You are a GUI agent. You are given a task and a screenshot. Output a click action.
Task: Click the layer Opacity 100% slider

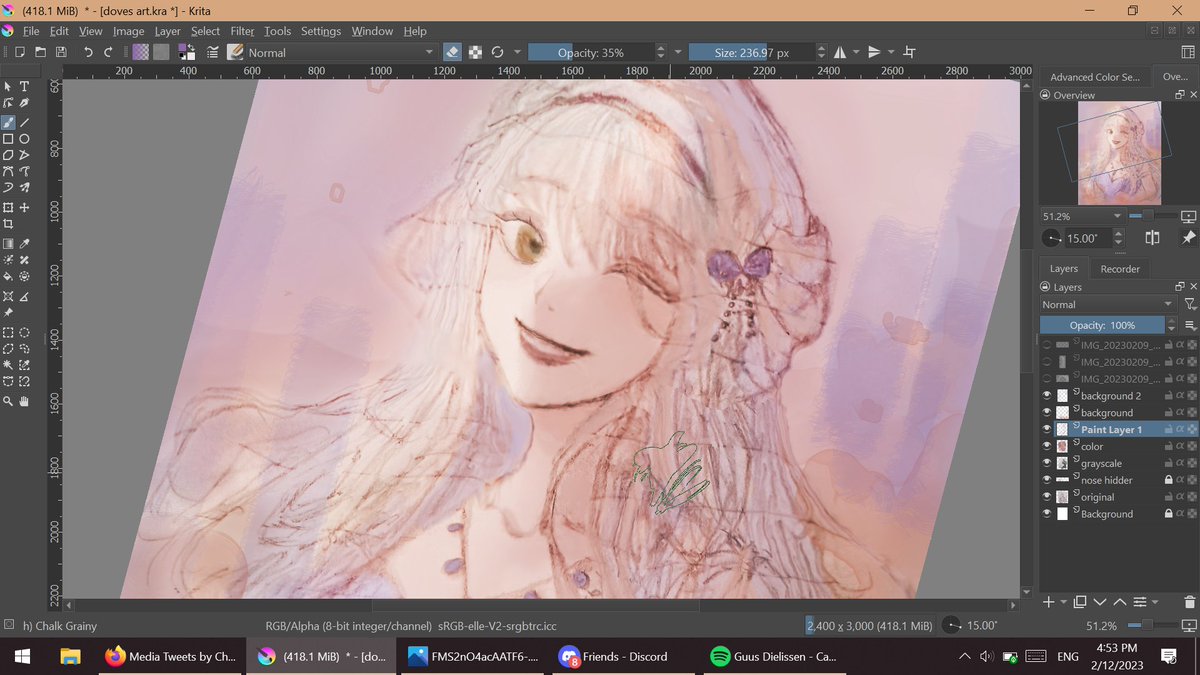1102,325
